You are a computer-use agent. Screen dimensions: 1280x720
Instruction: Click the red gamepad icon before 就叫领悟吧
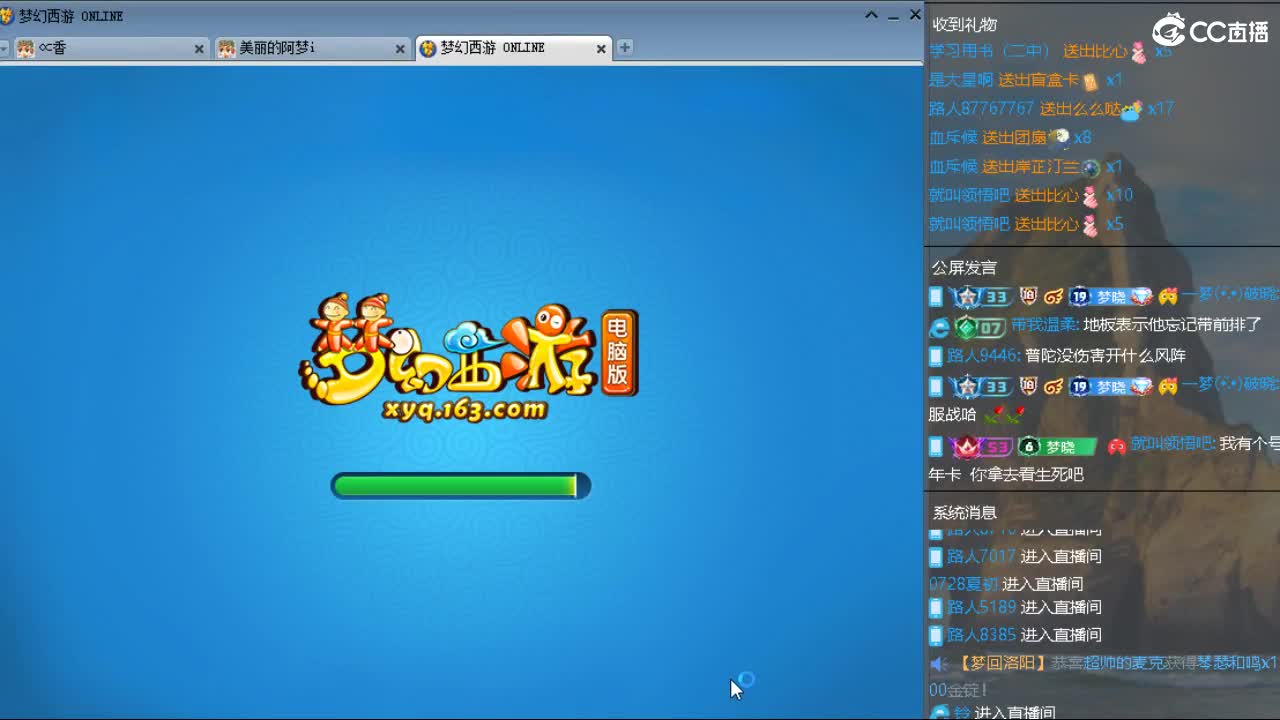(x=1116, y=446)
